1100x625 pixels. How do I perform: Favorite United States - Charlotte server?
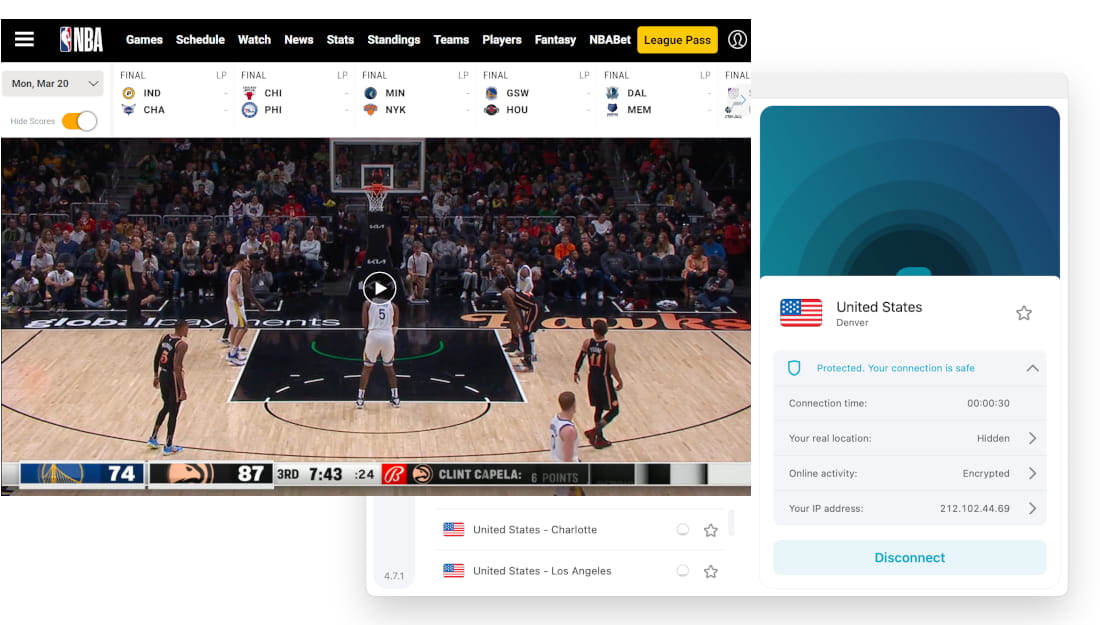point(711,530)
